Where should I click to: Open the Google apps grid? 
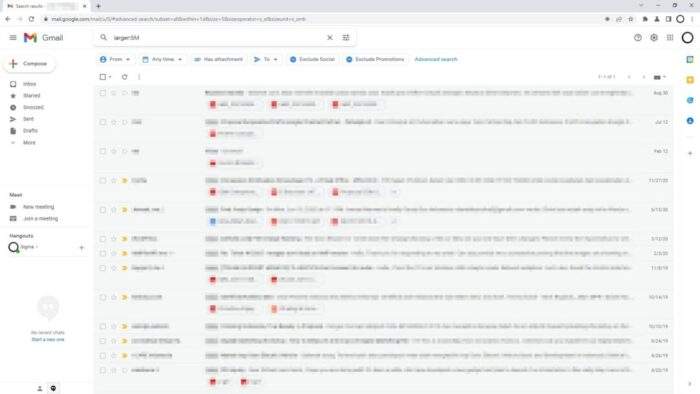pos(670,38)
